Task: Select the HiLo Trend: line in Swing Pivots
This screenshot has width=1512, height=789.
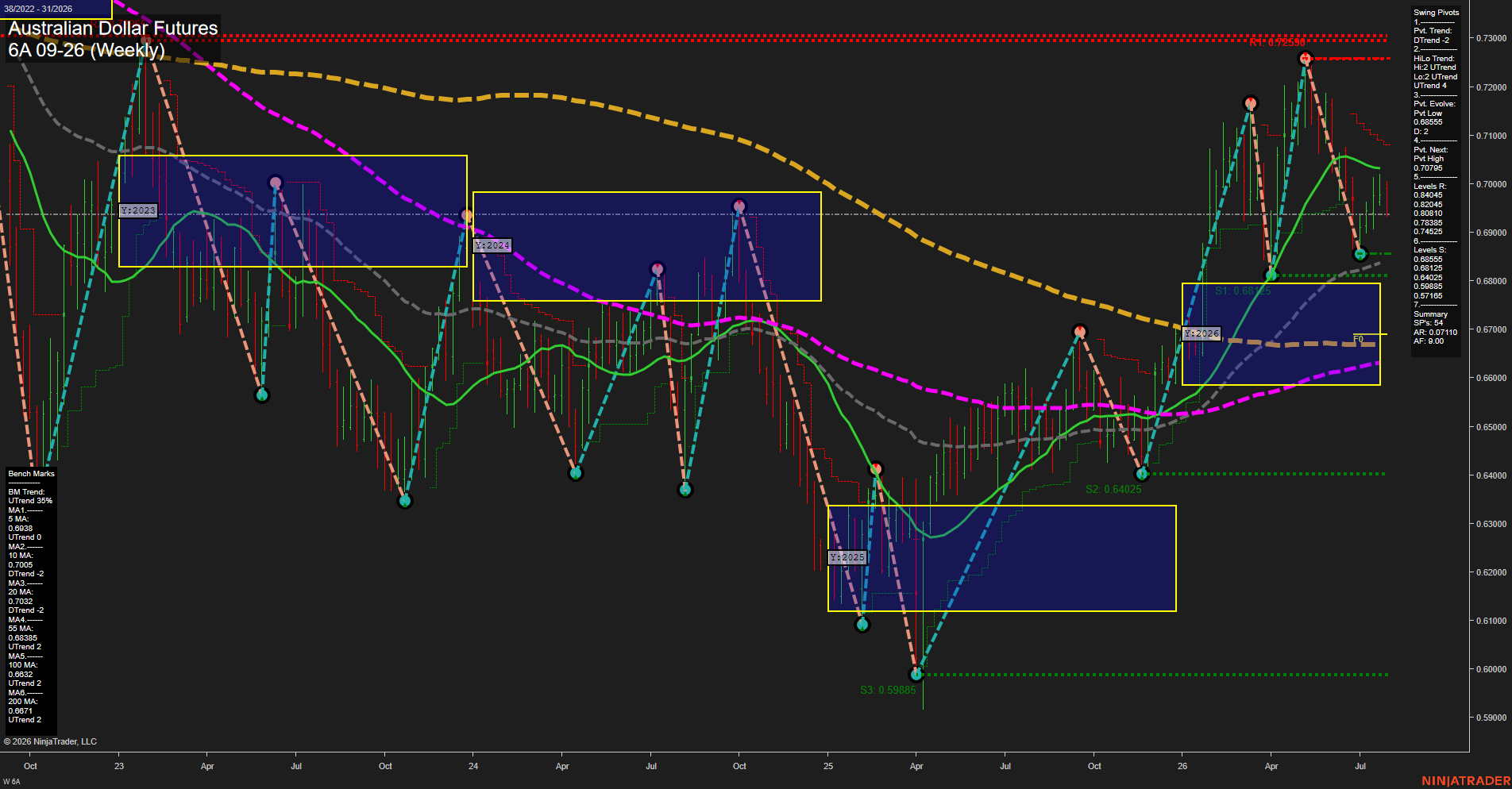Action: (1433, 59)
